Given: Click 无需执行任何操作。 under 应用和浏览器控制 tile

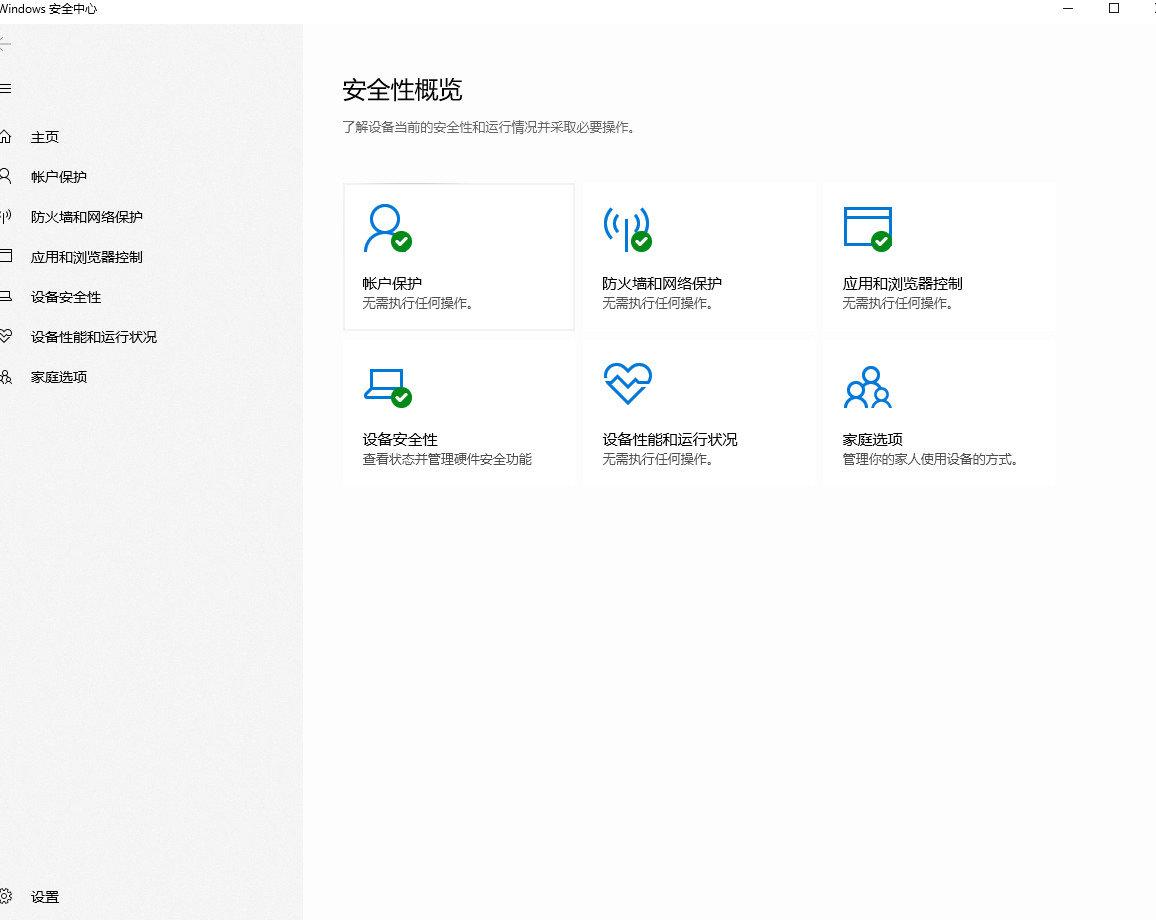Looking at the screenshot, I should 898,303.
